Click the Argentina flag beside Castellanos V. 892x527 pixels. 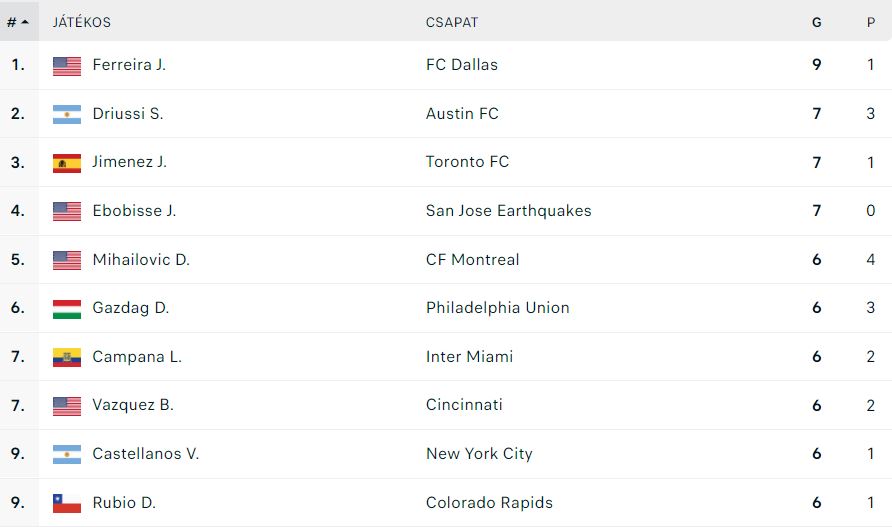(x=67, y=454)
